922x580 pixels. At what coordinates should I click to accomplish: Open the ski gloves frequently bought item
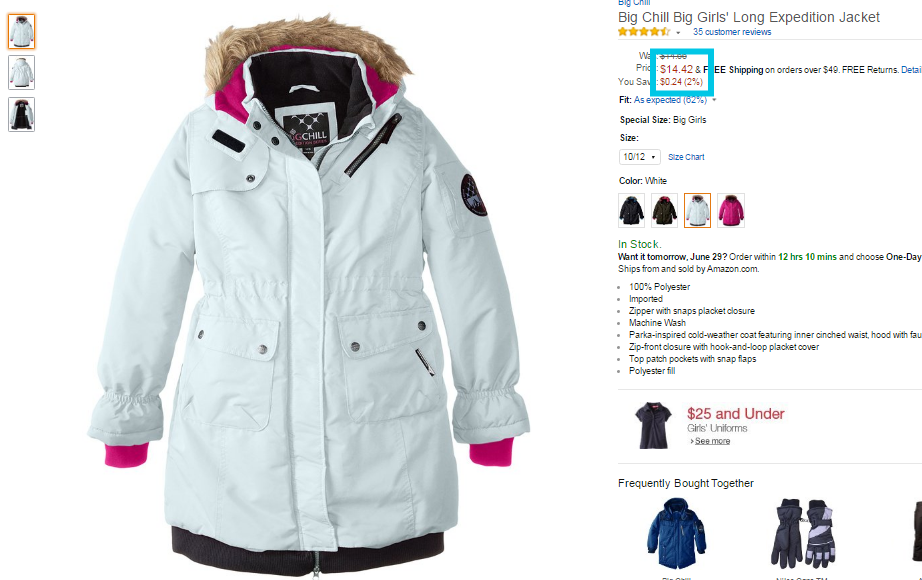tap(803, 533)
